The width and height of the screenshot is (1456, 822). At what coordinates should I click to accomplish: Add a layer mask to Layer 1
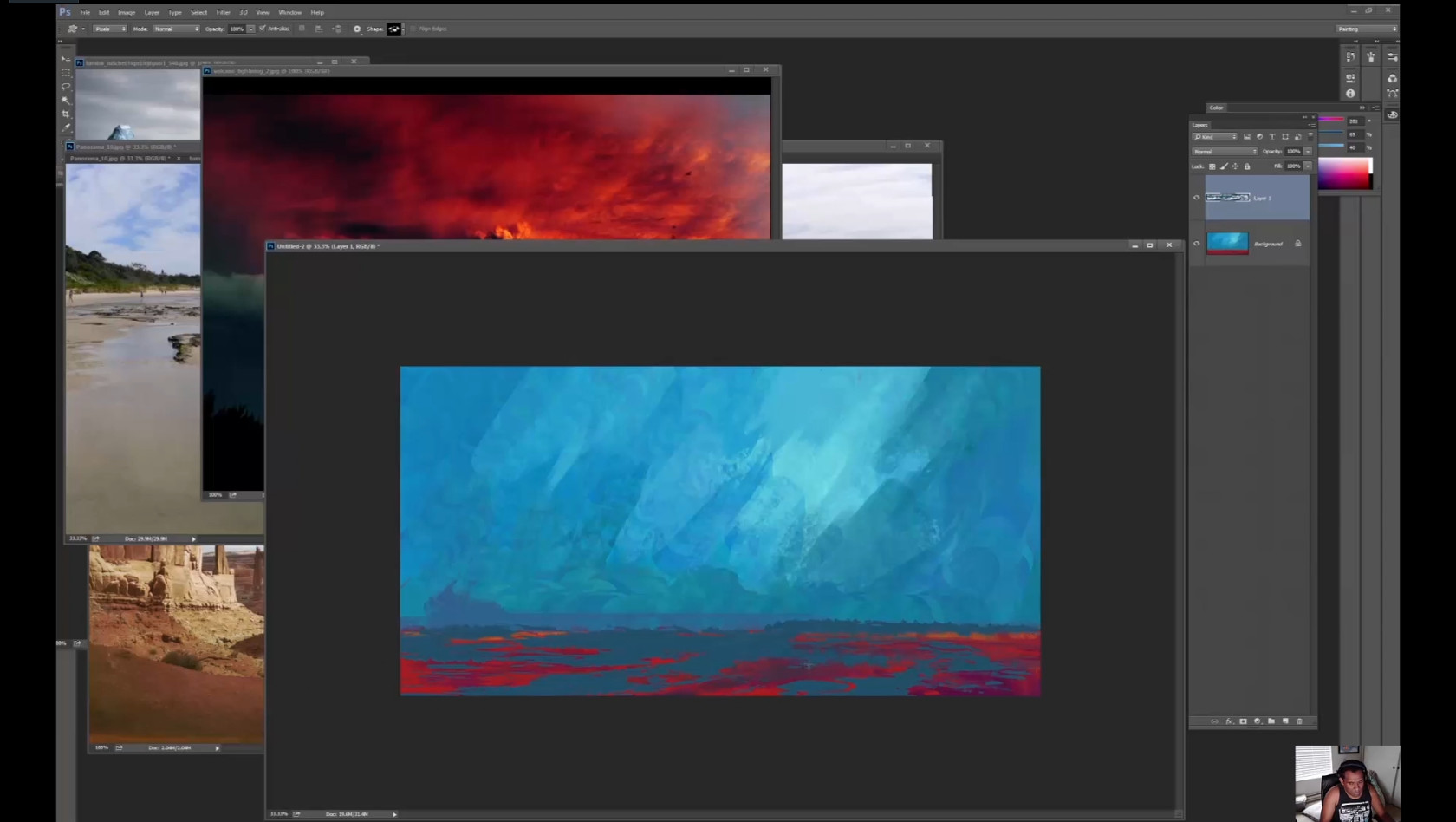point(1243,721)
